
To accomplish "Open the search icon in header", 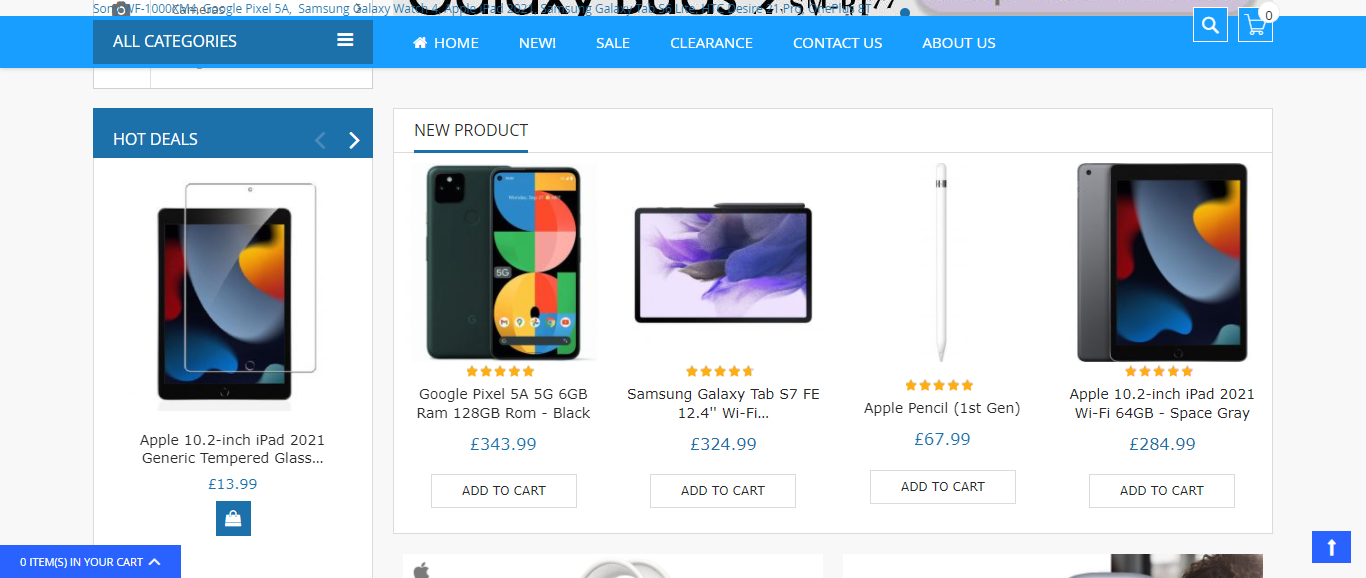I will [1210, 25].
